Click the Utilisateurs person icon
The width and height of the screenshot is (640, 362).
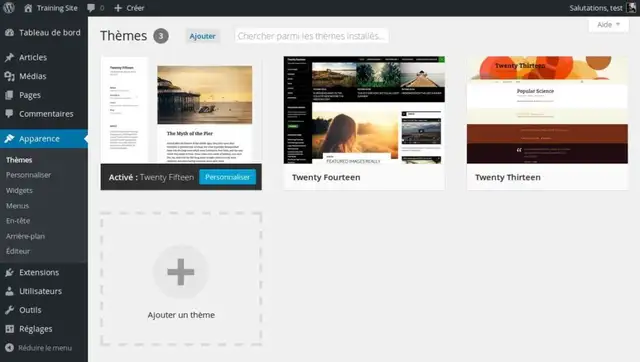click(x=9, y=291)
